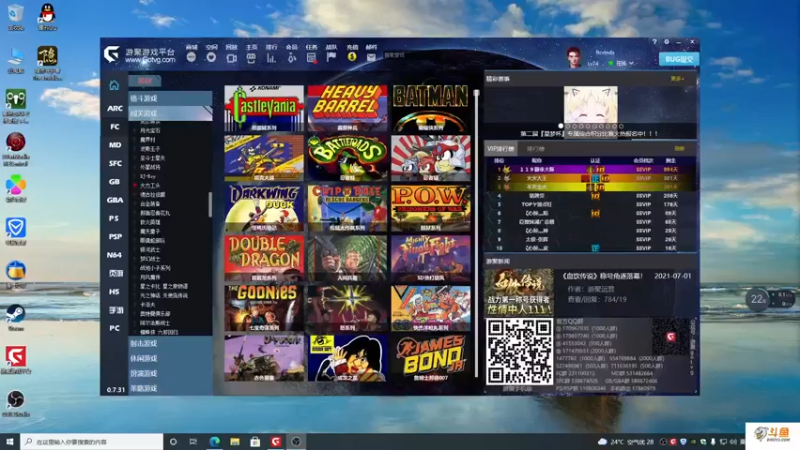Select the PS platform in the sidebar
The width and height of the screenshot is (800, 450).
click(x=114, y=218)
